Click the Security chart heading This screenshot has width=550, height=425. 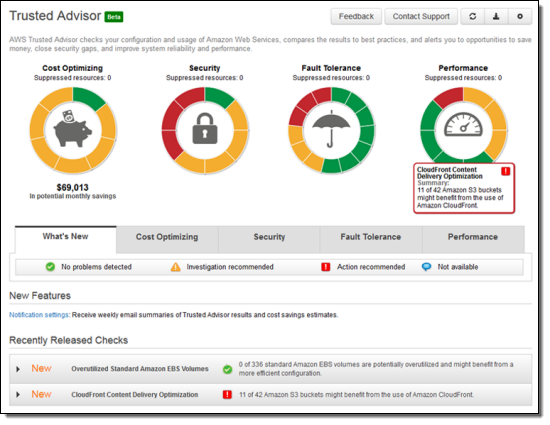205,68
